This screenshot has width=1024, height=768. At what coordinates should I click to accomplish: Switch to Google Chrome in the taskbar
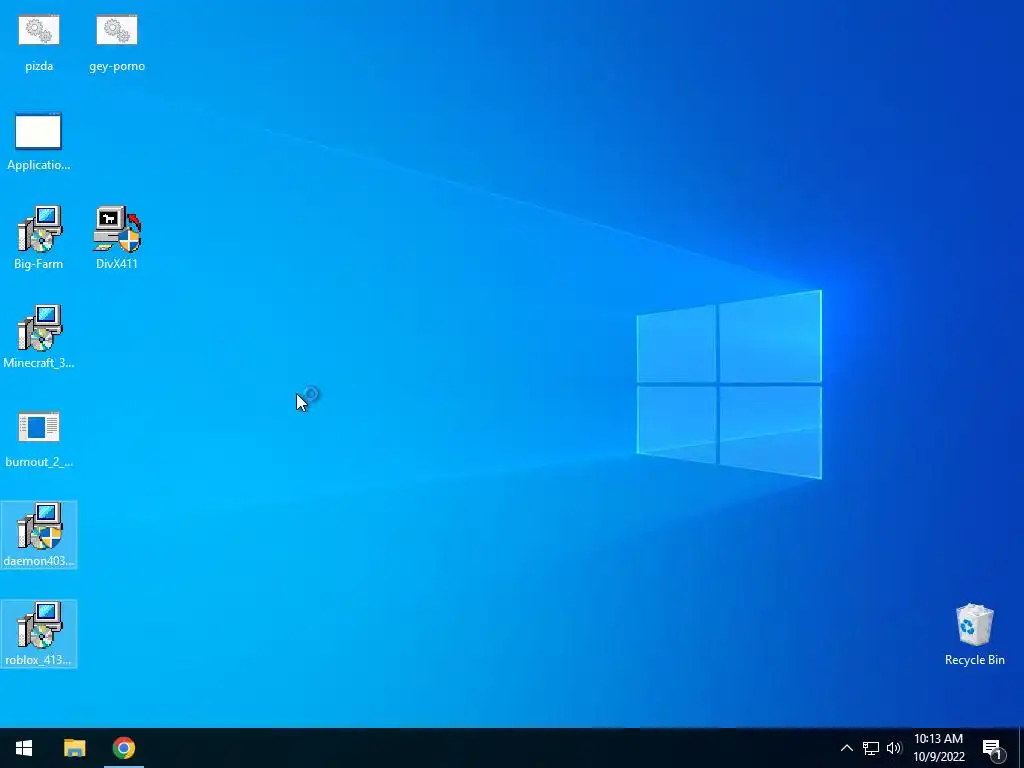pyautogui.click(x=123, y=748)
